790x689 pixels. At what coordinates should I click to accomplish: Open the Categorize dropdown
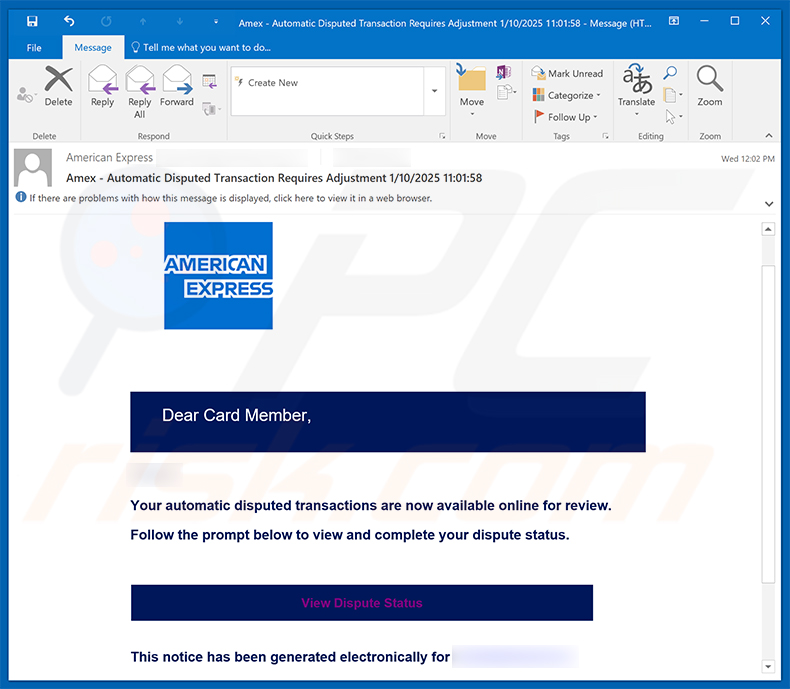click(x=567, y=95)
